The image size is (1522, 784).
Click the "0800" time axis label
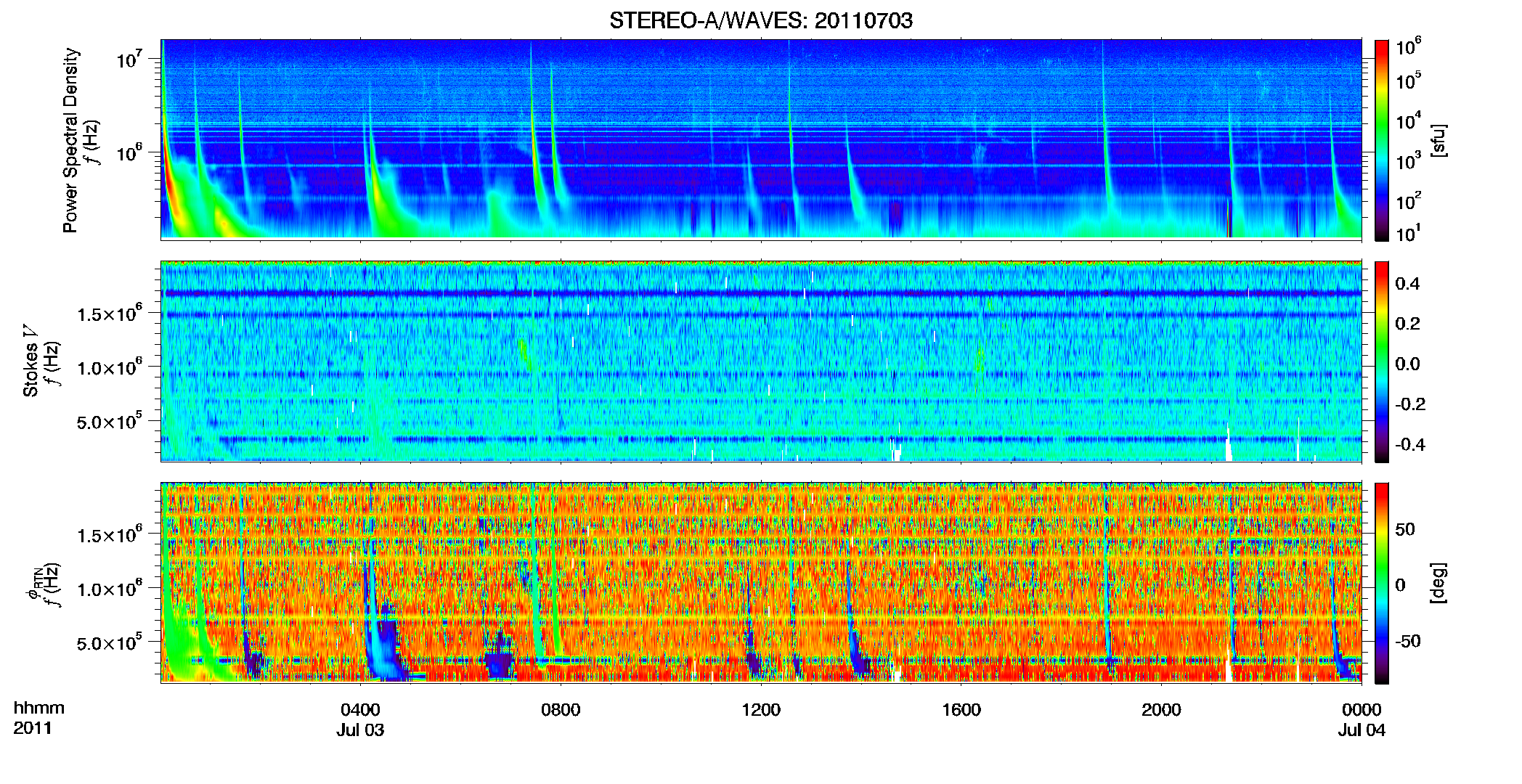pyautogui.click(x=561, y=710)
